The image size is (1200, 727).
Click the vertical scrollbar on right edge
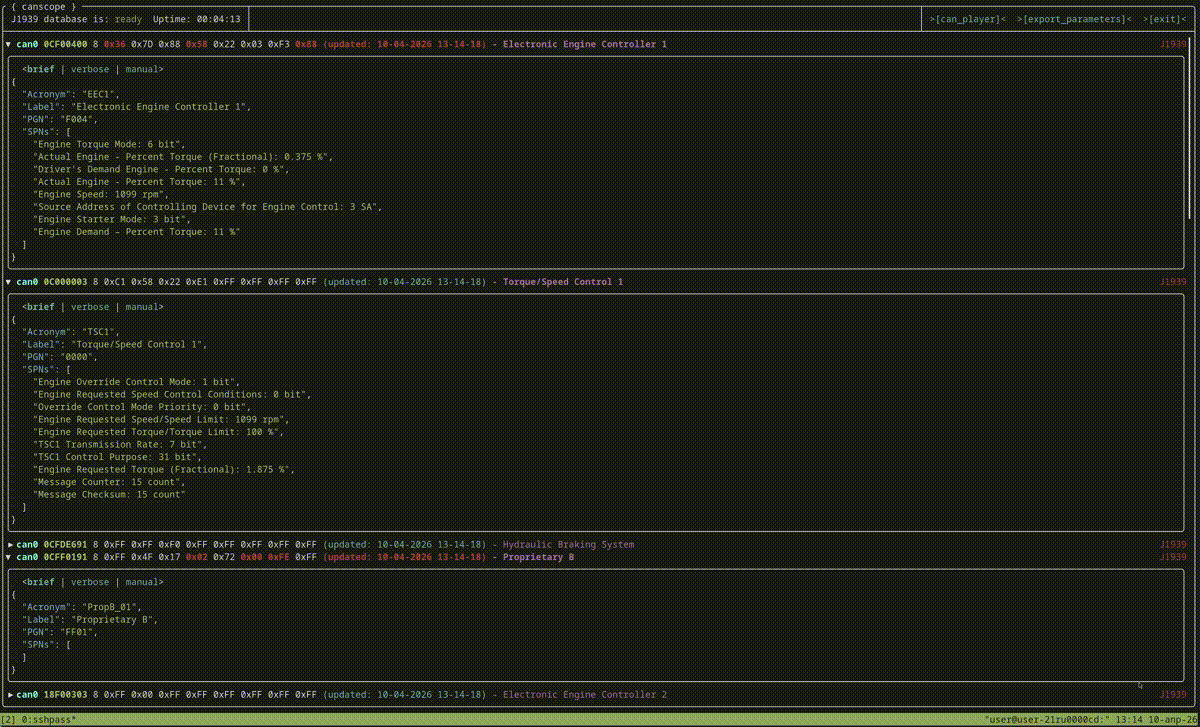[1191, 130]
